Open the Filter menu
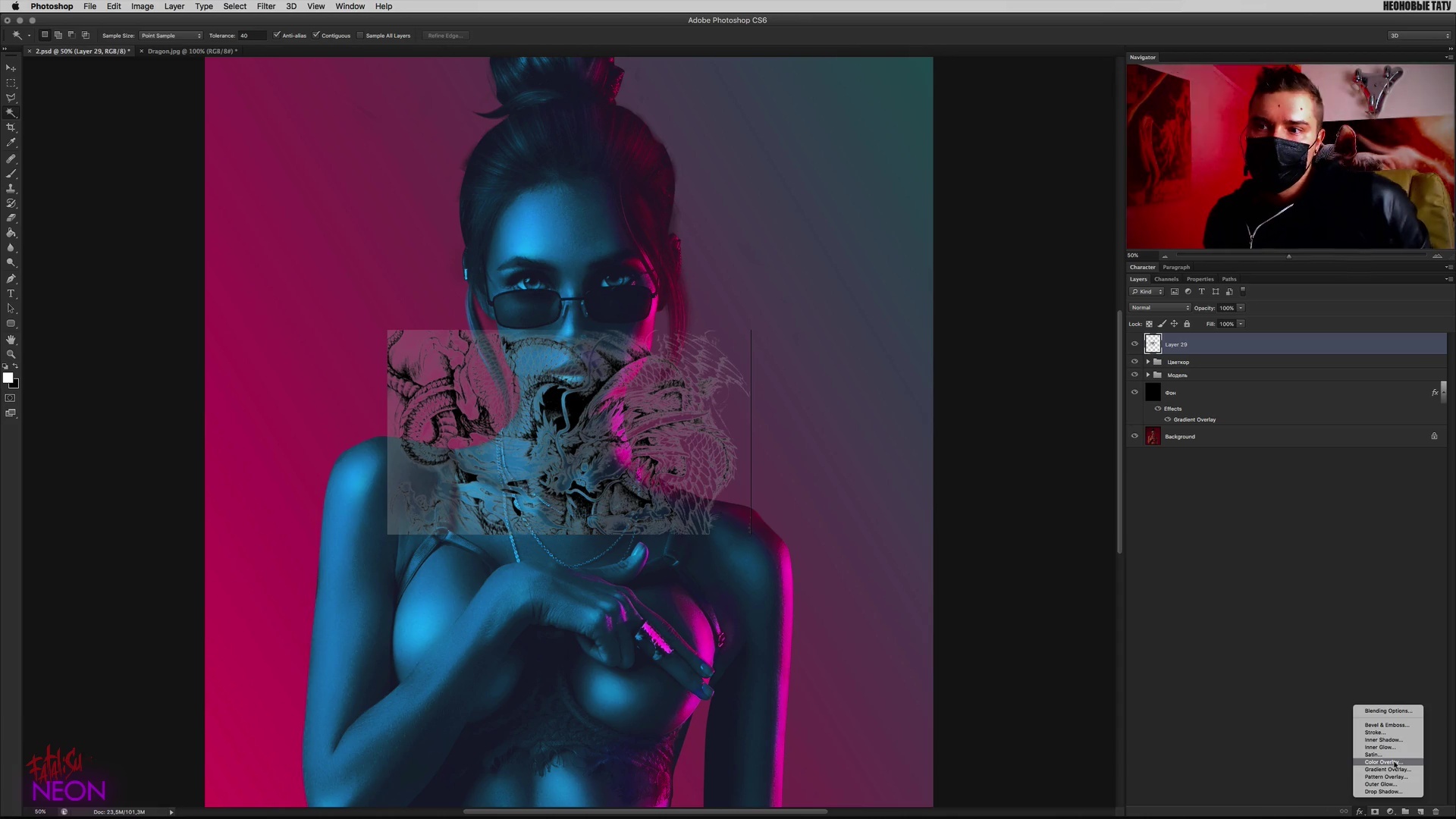Screen dimensions: 1456x819 (266, 6)
